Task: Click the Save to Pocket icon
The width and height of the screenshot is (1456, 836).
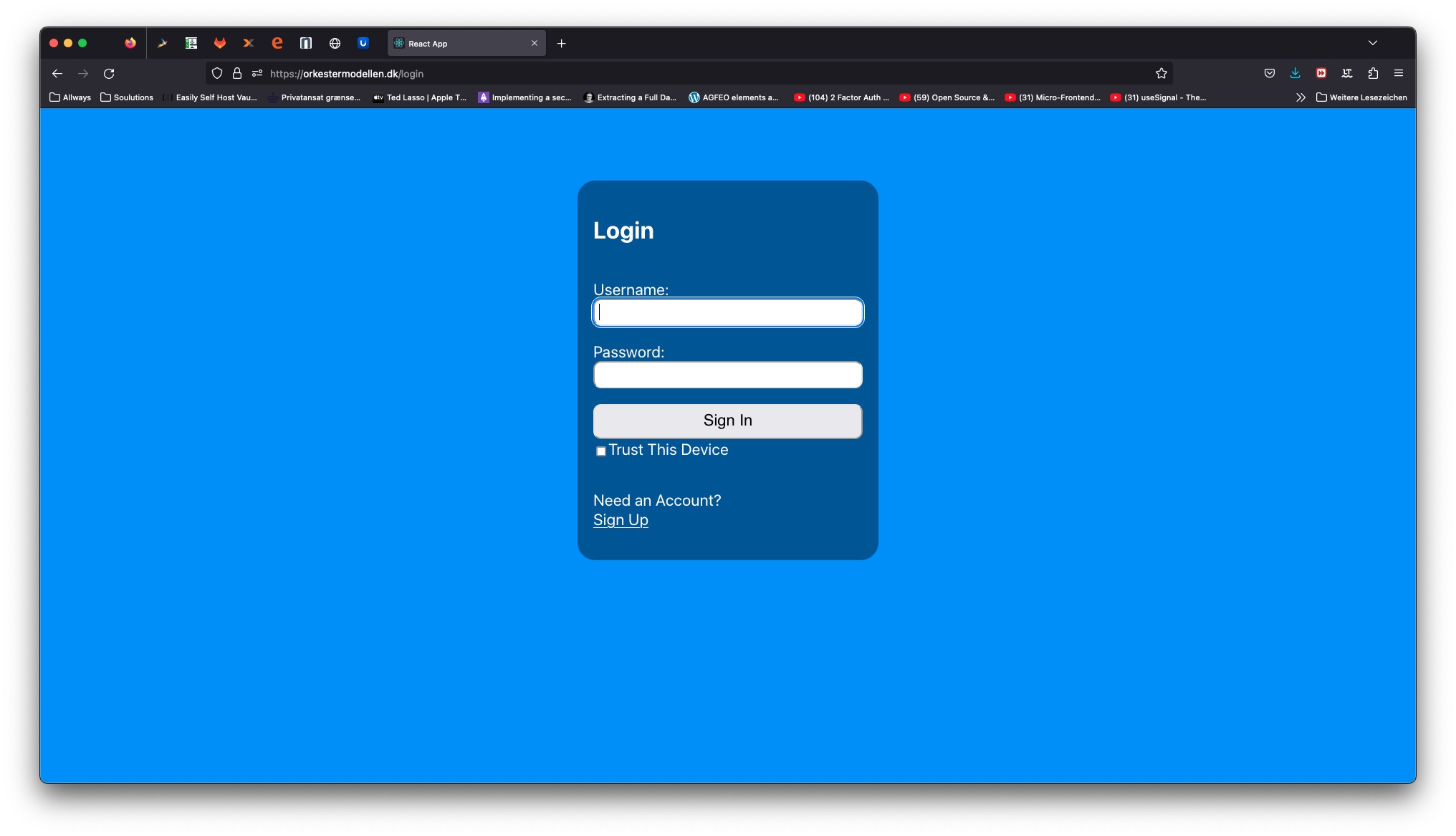Action: click(x=1269, y=73)
